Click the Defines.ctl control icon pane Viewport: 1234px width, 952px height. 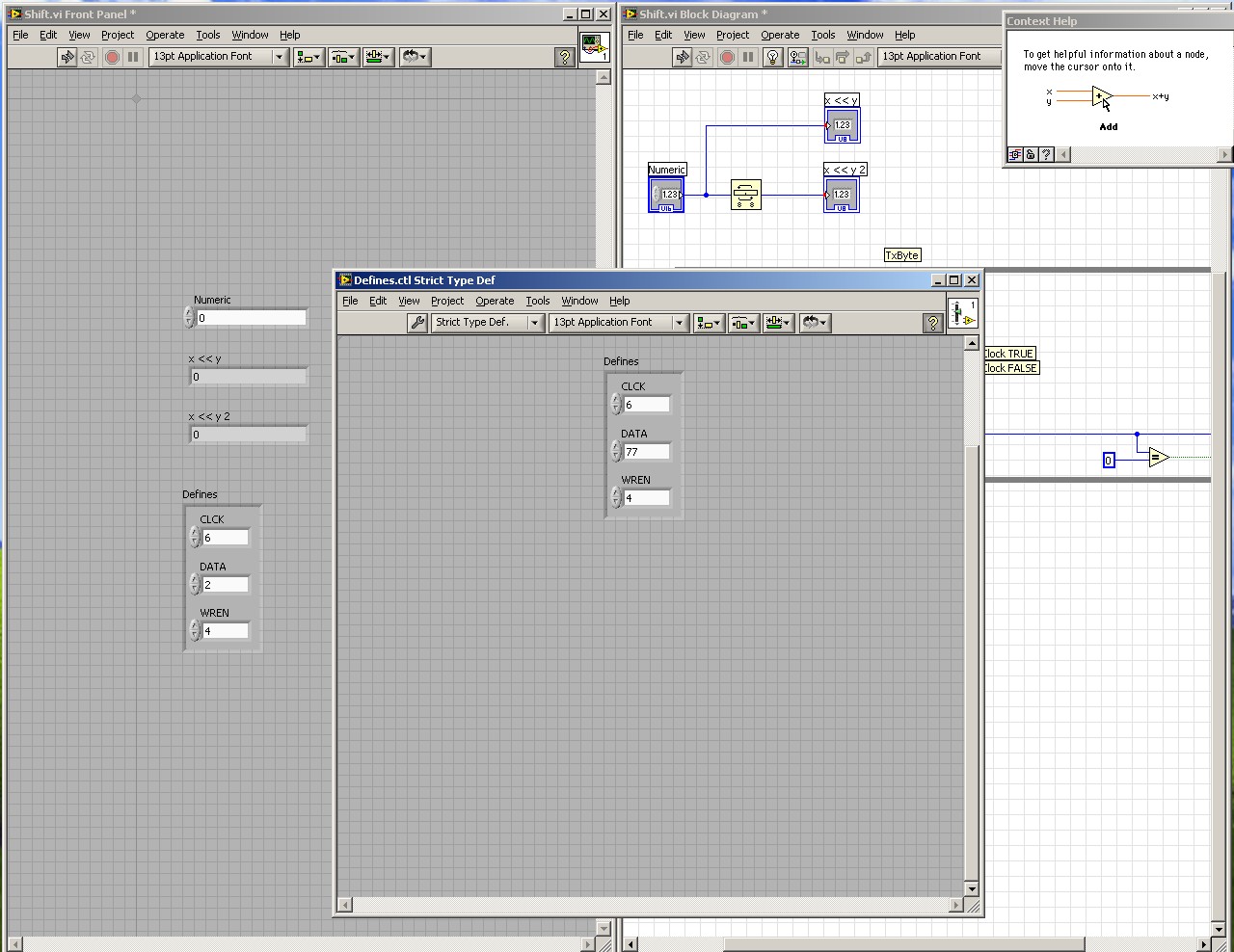click(962, 313)
